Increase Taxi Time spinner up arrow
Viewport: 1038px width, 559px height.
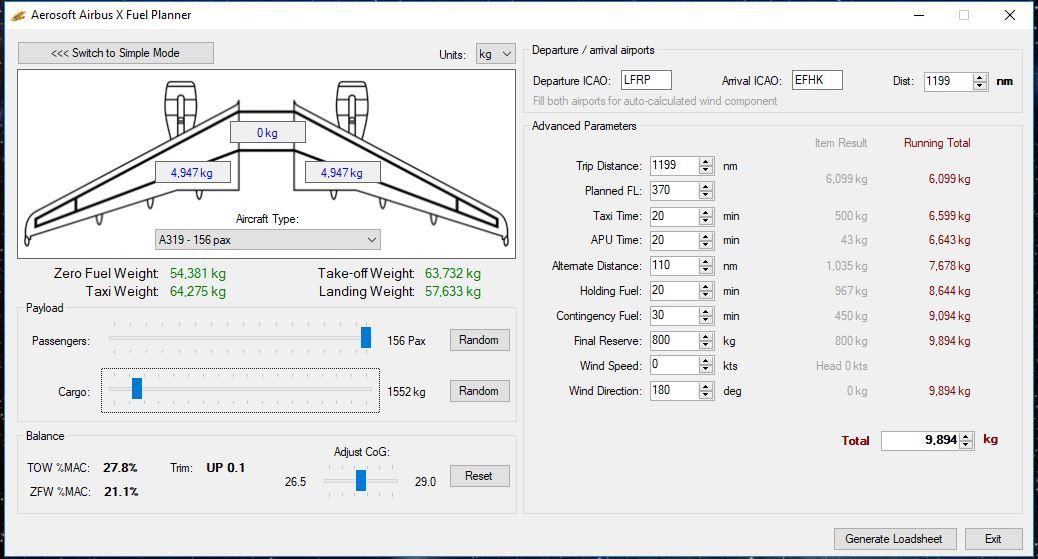(706, 212)
